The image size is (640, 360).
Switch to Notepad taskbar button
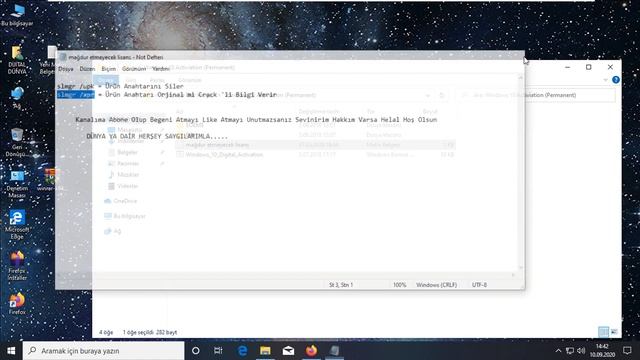point(334,351)
